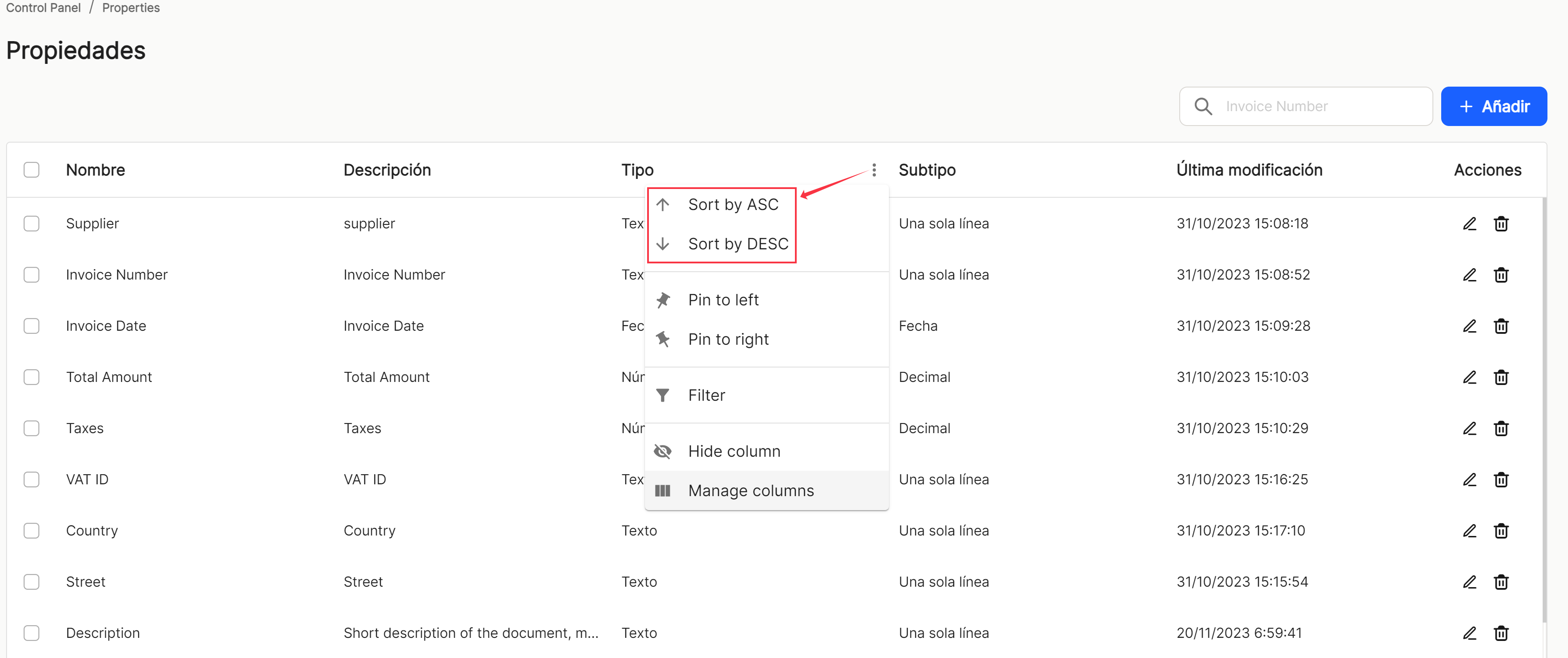Sort by the Nombre column header
1568x658 pixels.
click(x=96, y=170)
